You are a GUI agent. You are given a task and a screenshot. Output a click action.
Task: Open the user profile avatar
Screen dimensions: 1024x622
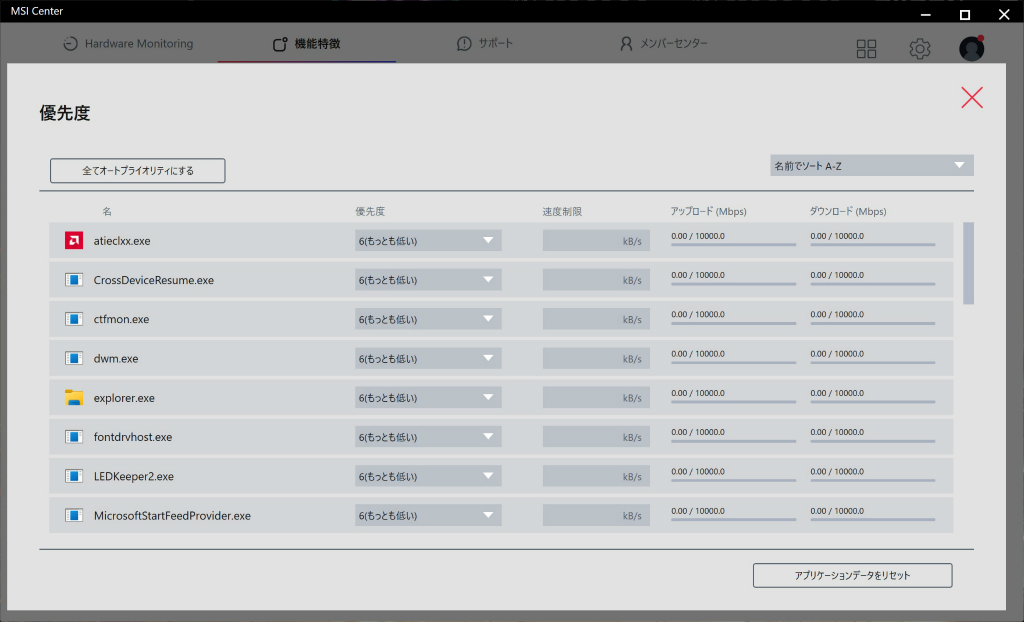click(x=972, y=48)
